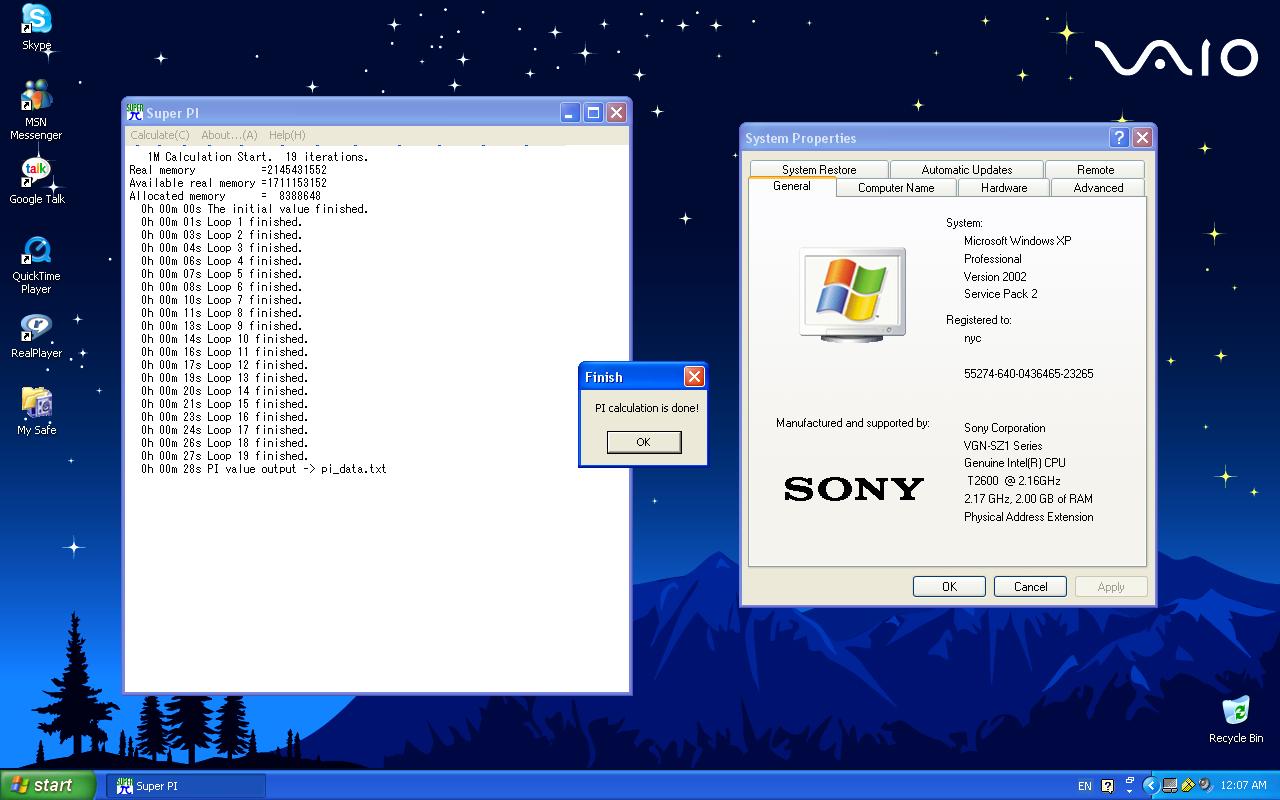The image size is (1280, 800).
Task: Close the Finish dialog with X
Action: [x=694, y=376]
